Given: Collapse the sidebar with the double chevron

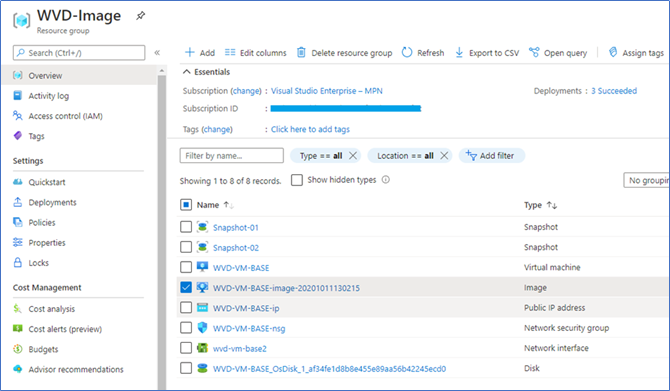Looking at the screenshot, I should (157, 53).
